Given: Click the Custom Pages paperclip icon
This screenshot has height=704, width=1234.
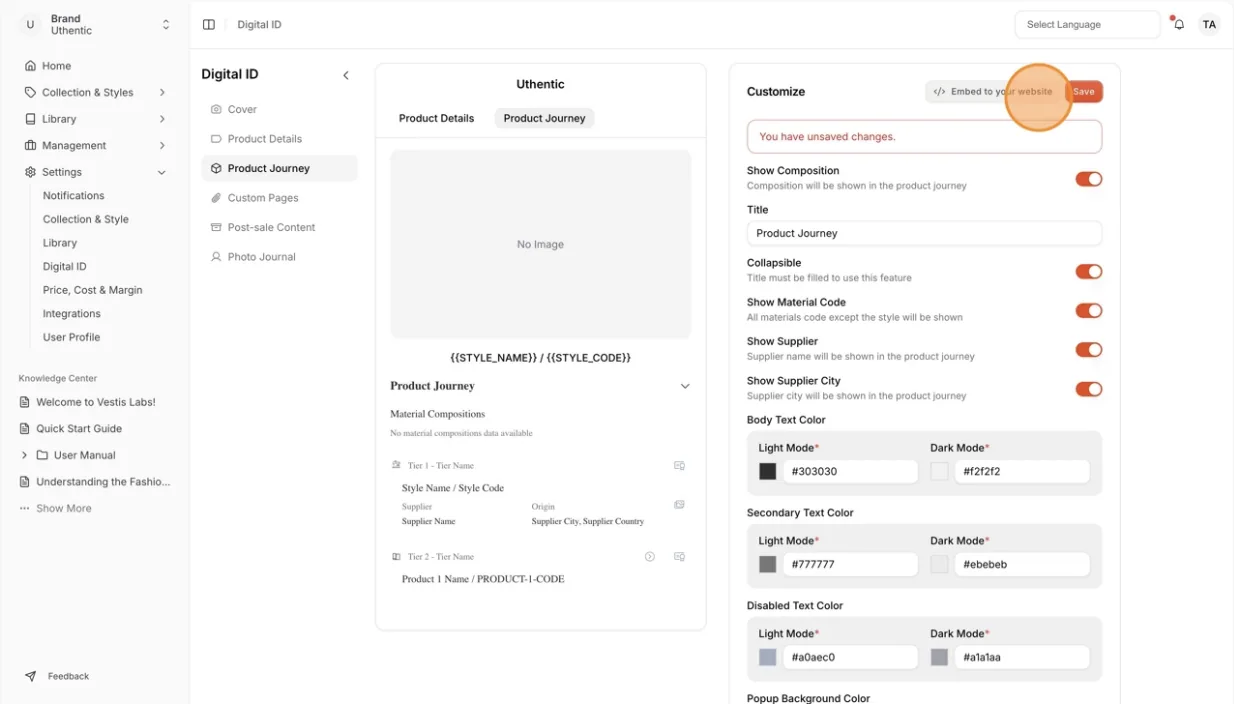Looking at the screenshot, I should [216, 198].
